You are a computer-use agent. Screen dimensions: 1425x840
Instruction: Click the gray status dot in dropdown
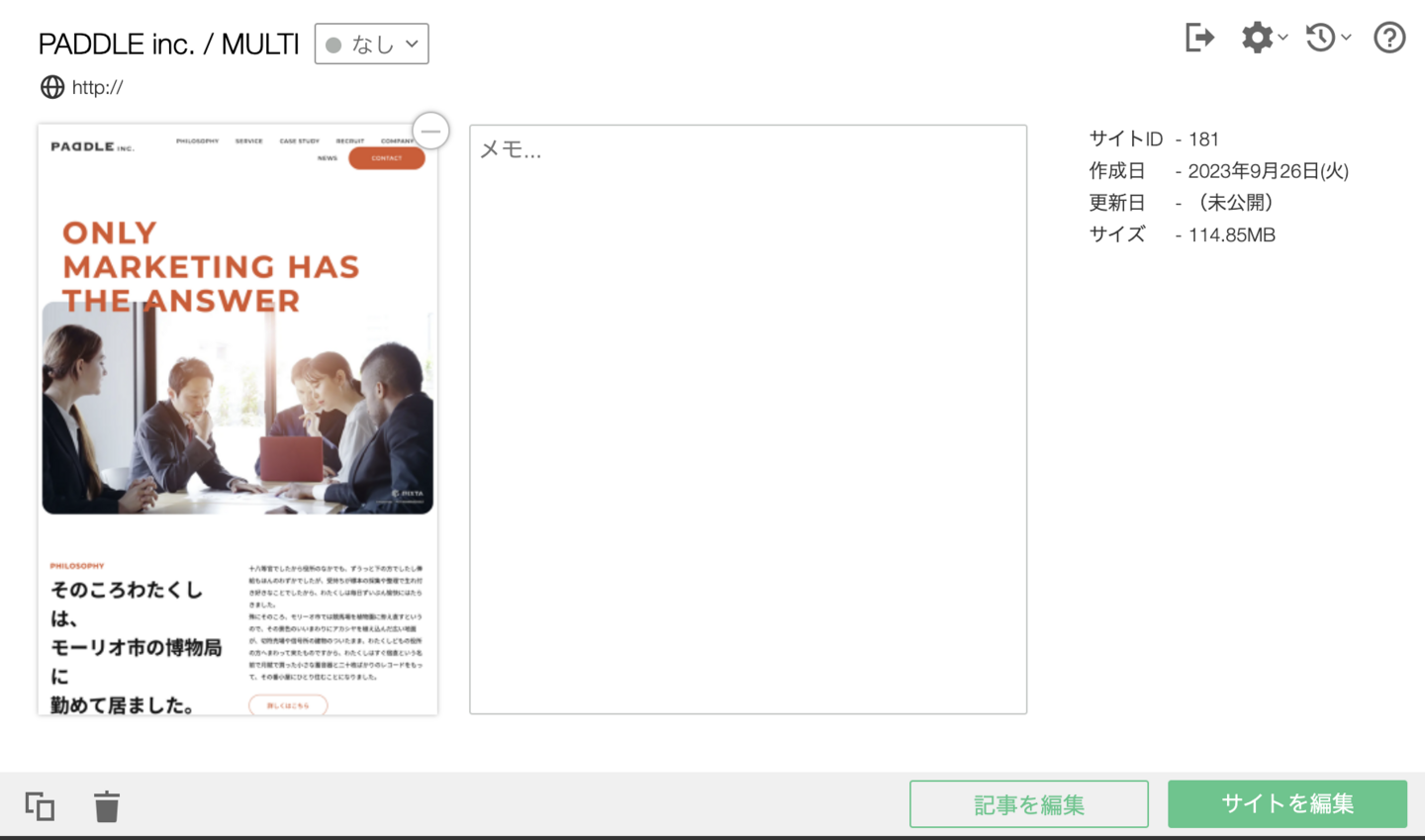point(333,46)
